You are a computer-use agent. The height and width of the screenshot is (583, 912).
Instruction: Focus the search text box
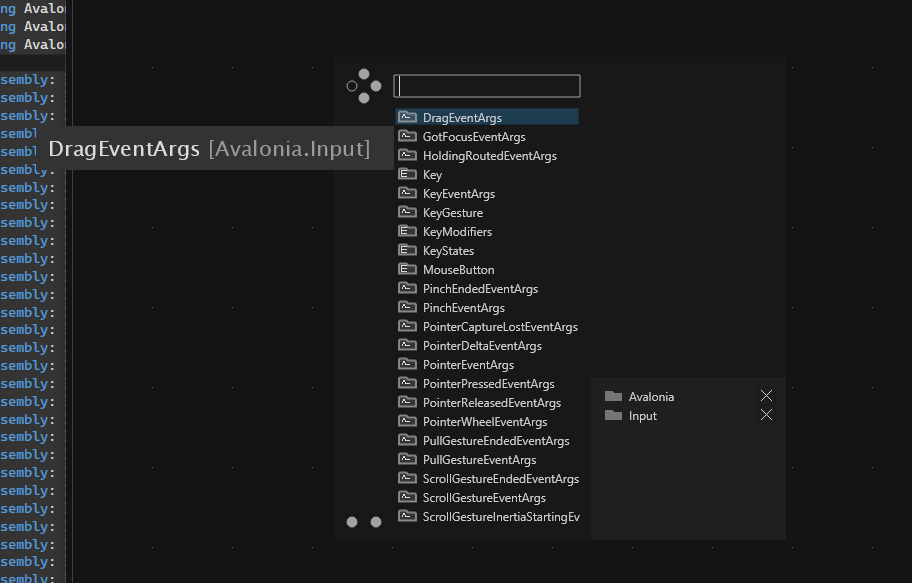coord(487,86)
